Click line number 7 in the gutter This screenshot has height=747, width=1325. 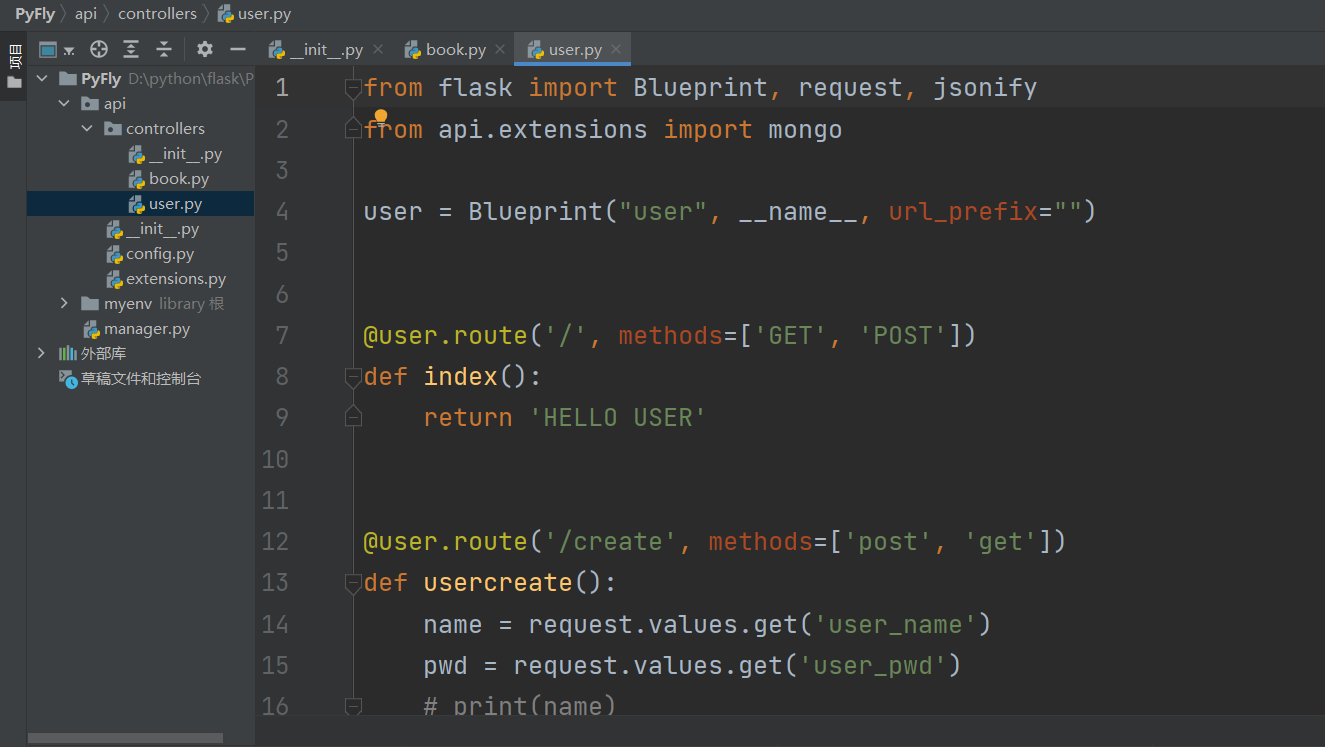click(281, 335)
